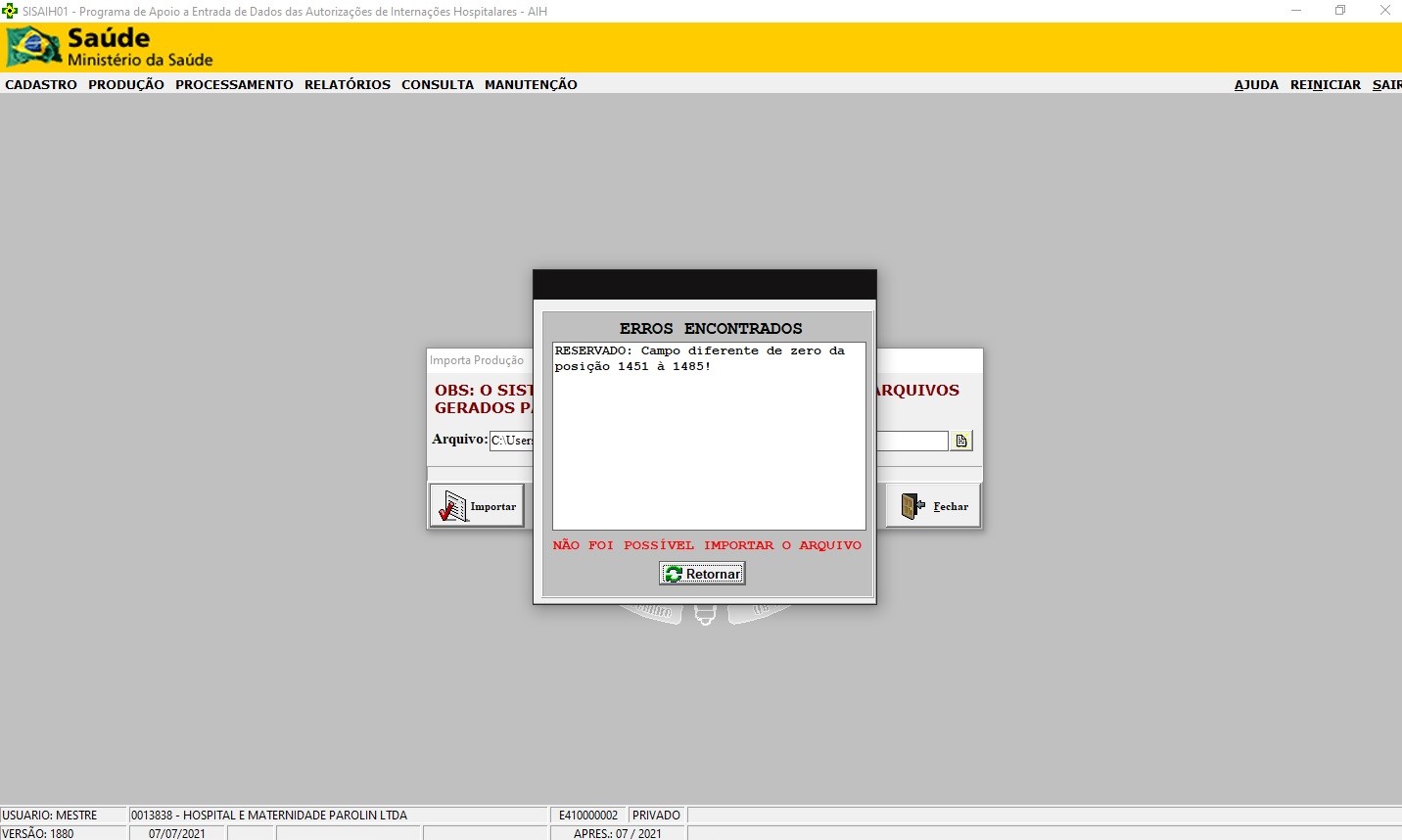
Task: Open the PROCESSAMENTO menu
Action: pos(234,85)
